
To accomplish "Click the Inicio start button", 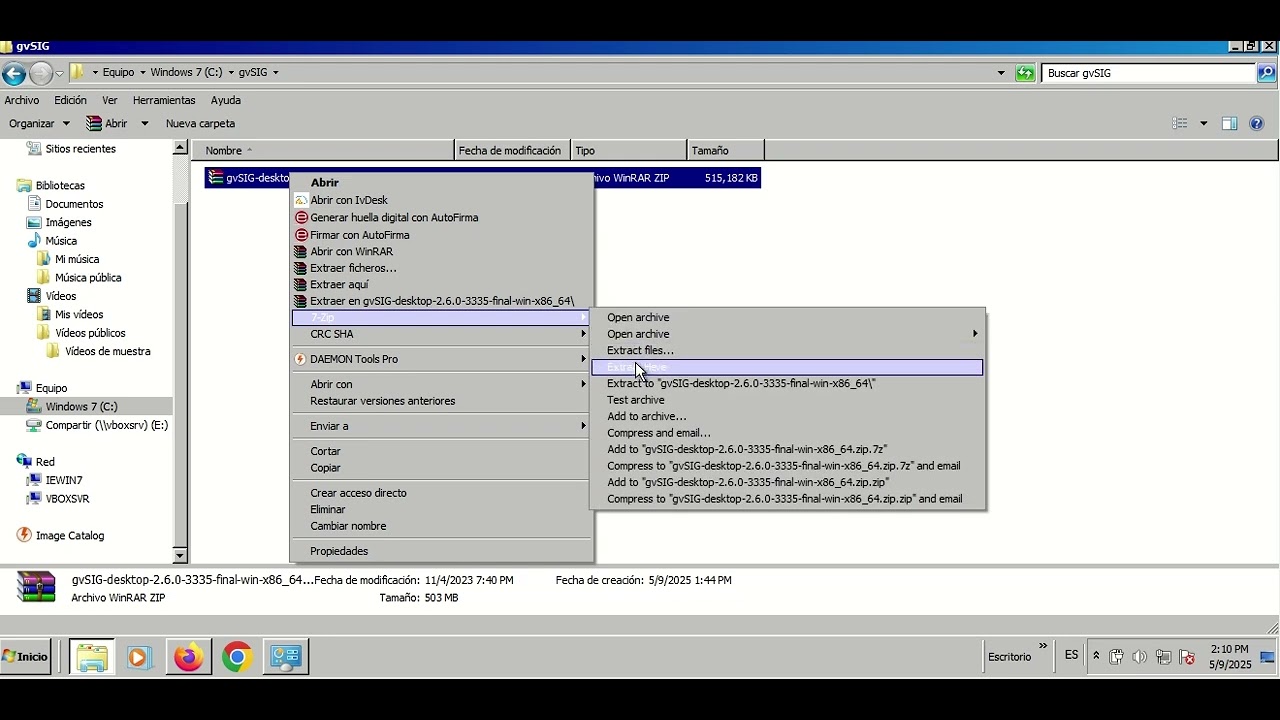I will coord(25,657).
